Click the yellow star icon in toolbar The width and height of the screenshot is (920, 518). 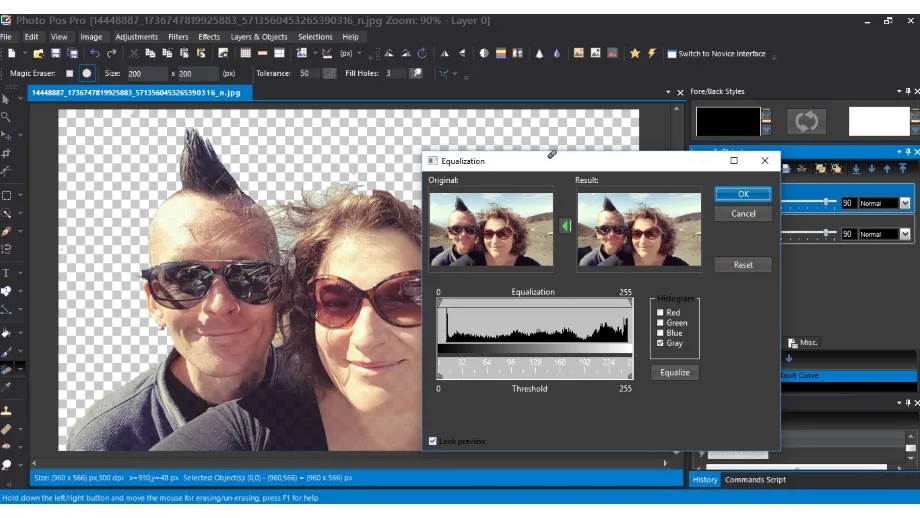(x=634, y=54)
